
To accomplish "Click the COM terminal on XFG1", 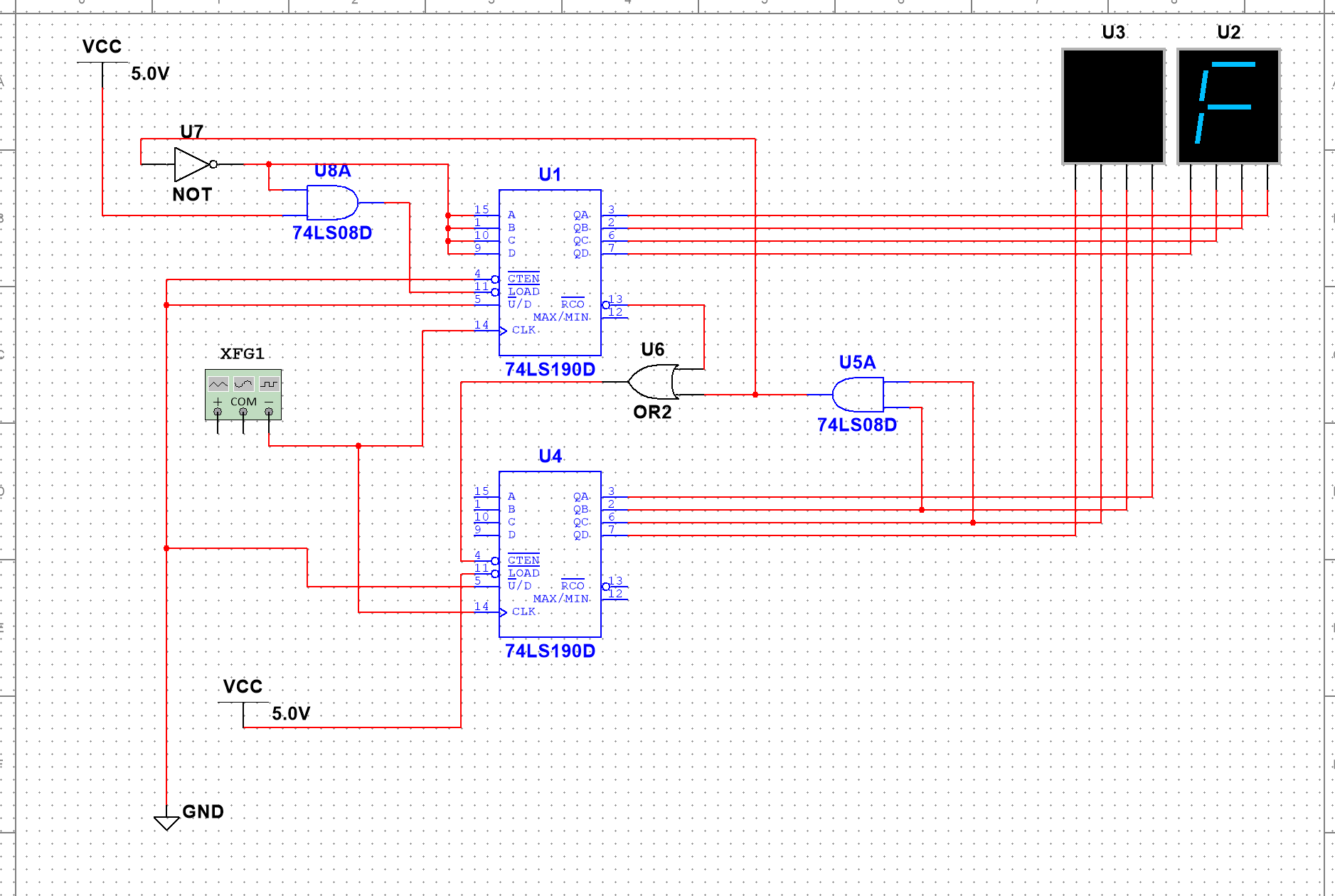I will point(243,412).
